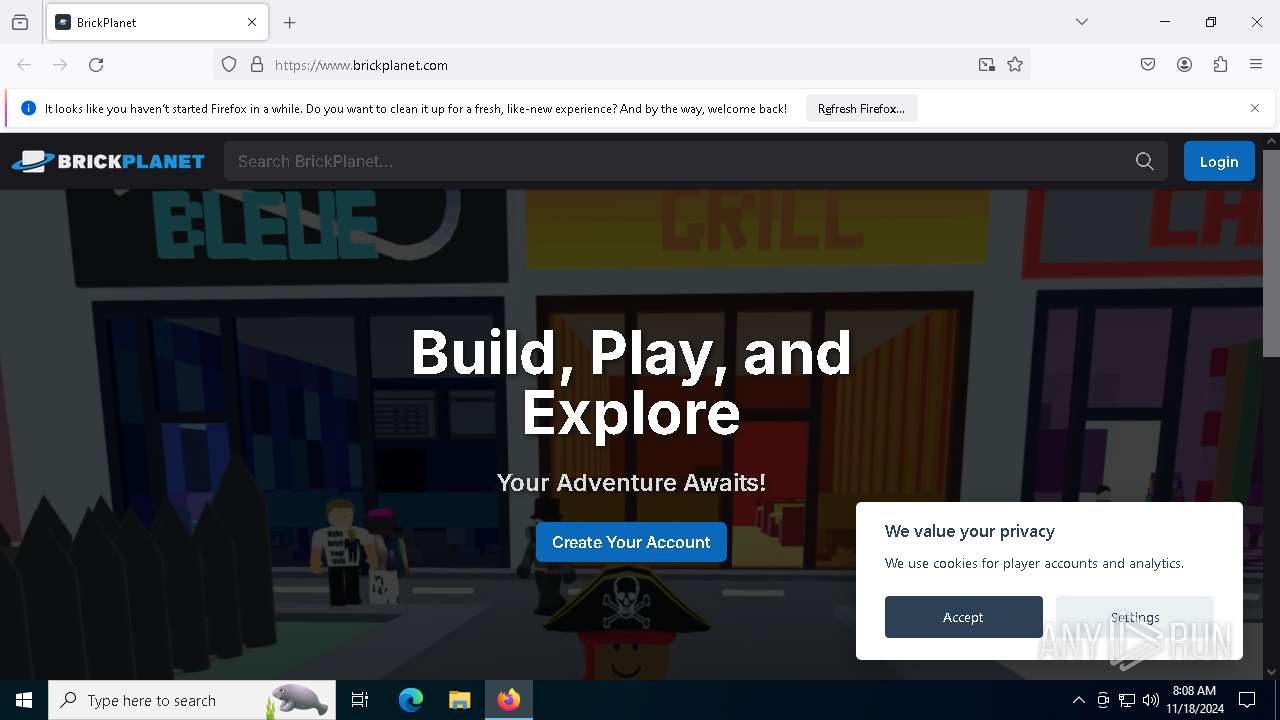Open a new tab with plus button
Viewport: 1280px width, 720px height.
290,22
